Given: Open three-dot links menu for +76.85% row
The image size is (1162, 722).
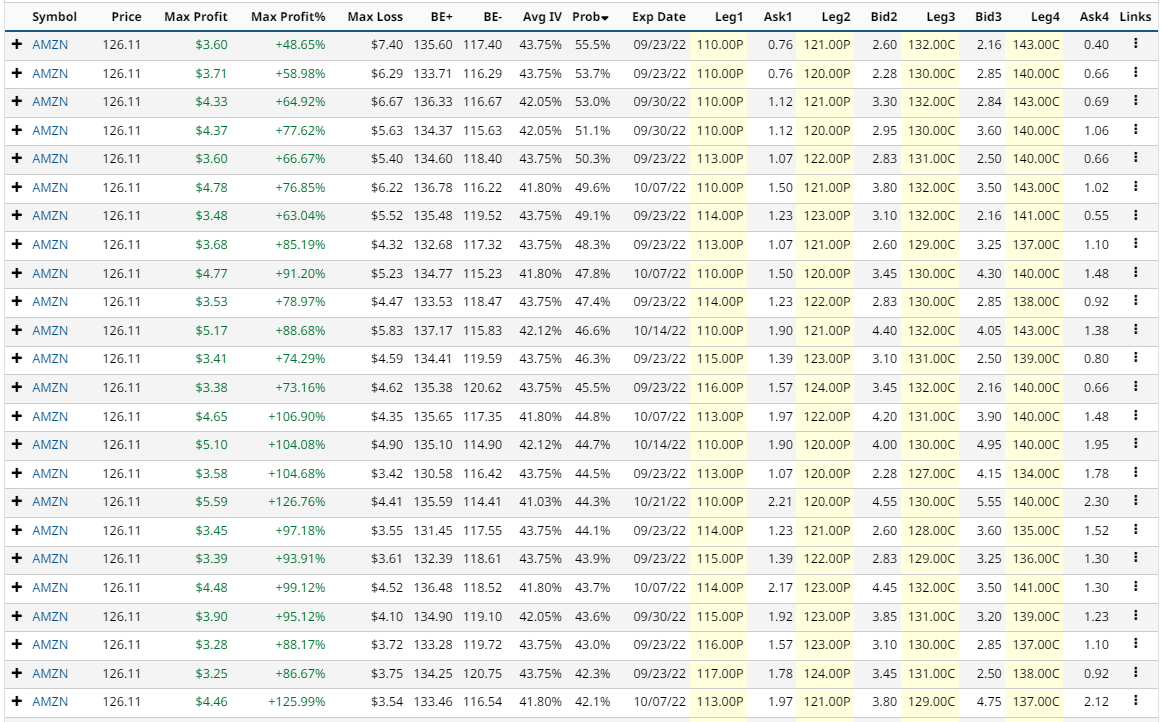Looking at the screenshot, I should (x=1135, y=187).
